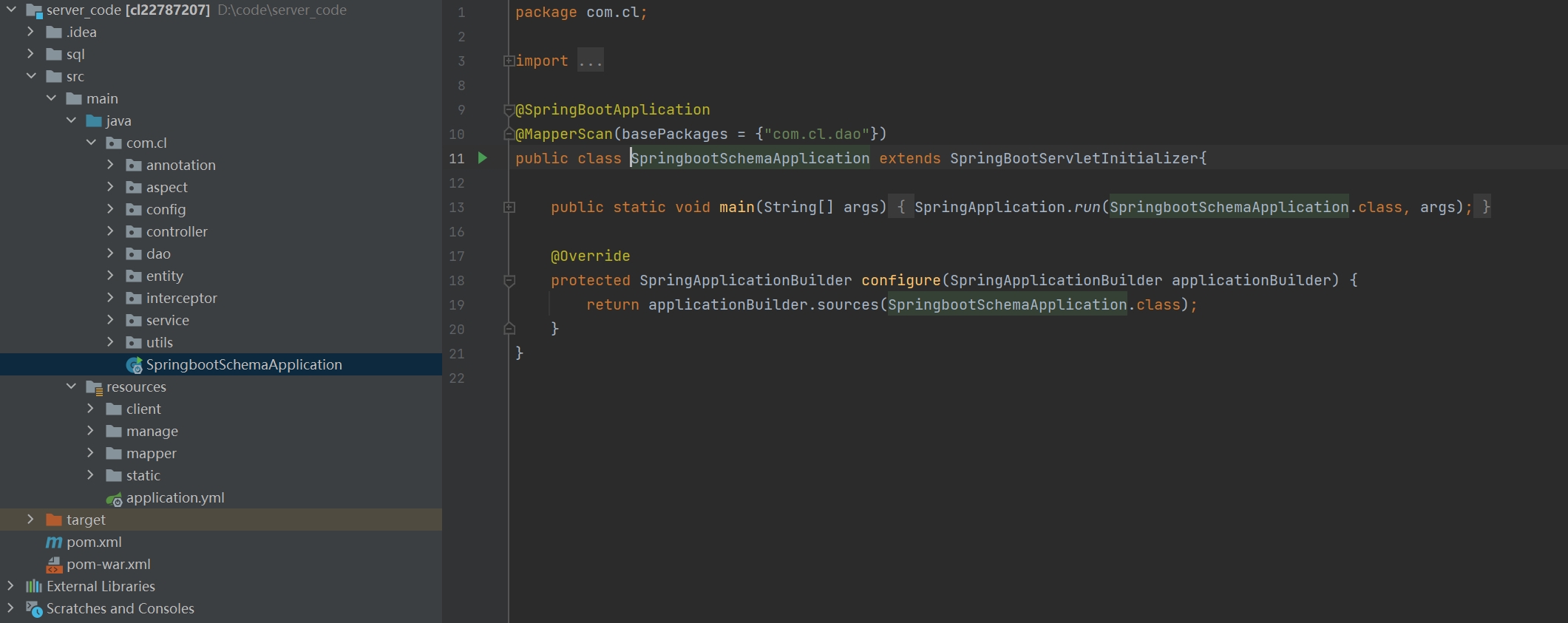This screenshot has height=623, width=1568.
Task: Click the main method name on line 13
Action: tap(737, 207)
